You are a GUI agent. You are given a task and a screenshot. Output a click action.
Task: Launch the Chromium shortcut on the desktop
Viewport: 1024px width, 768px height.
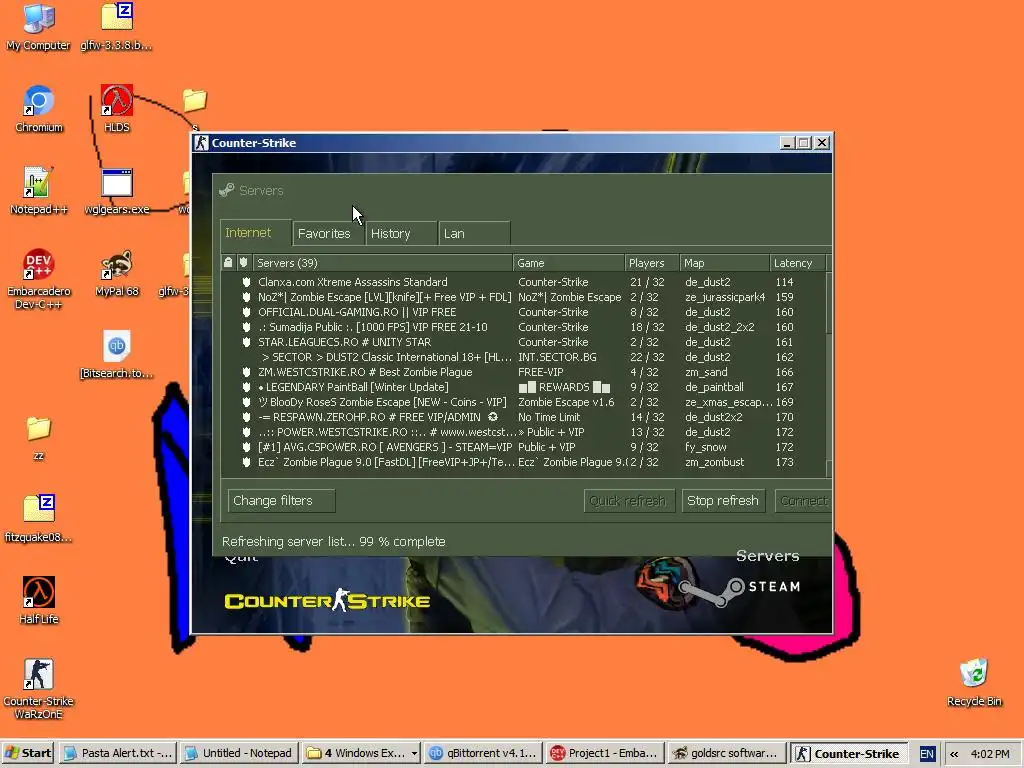click(39, 108)
